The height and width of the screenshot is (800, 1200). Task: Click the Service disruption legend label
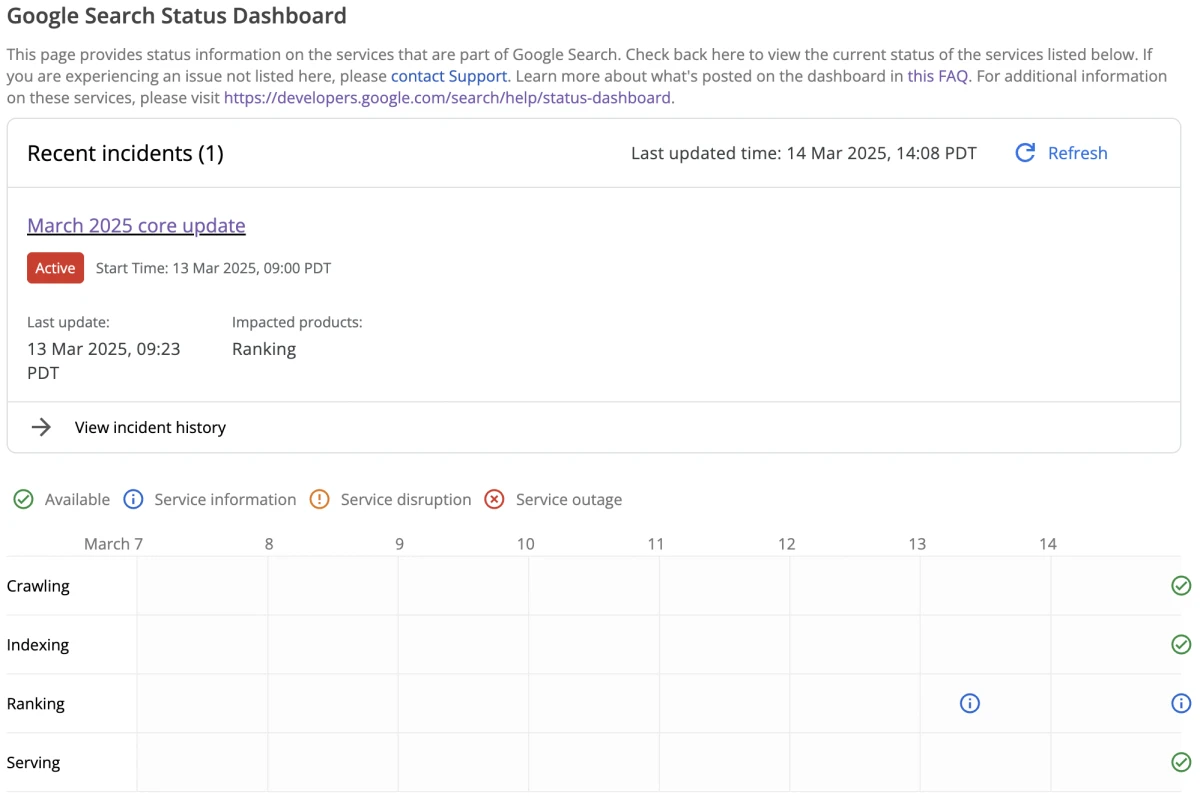pos(406,499)
